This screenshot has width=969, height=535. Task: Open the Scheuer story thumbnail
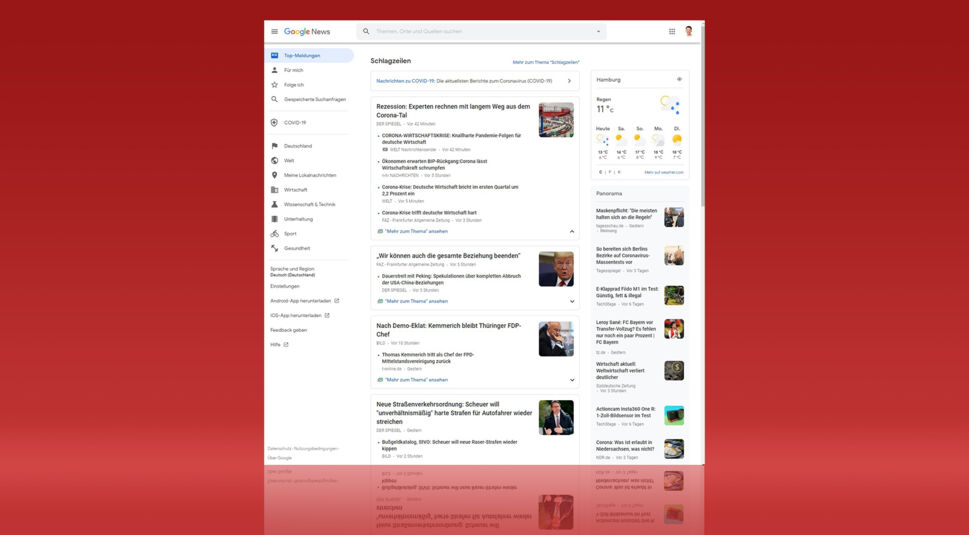[556, 418]
